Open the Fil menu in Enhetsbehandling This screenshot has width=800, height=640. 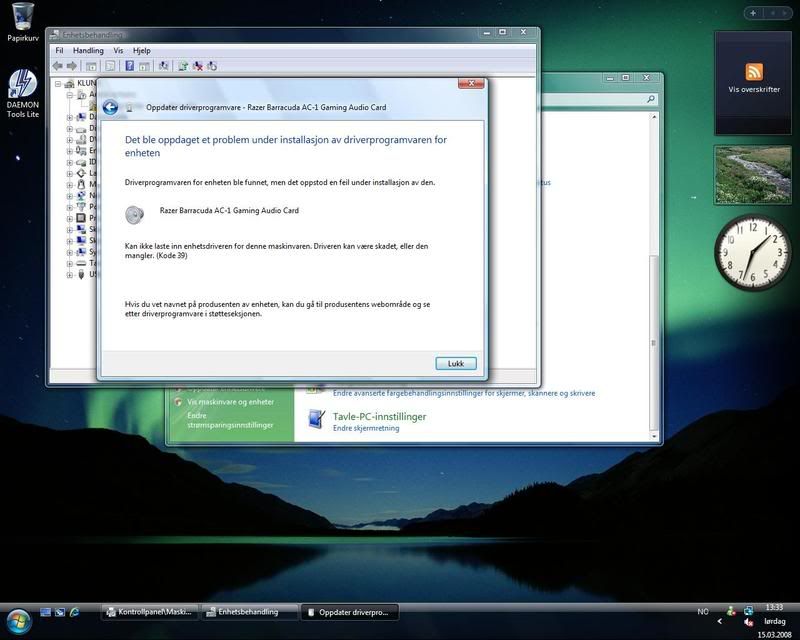click(59, 51)
